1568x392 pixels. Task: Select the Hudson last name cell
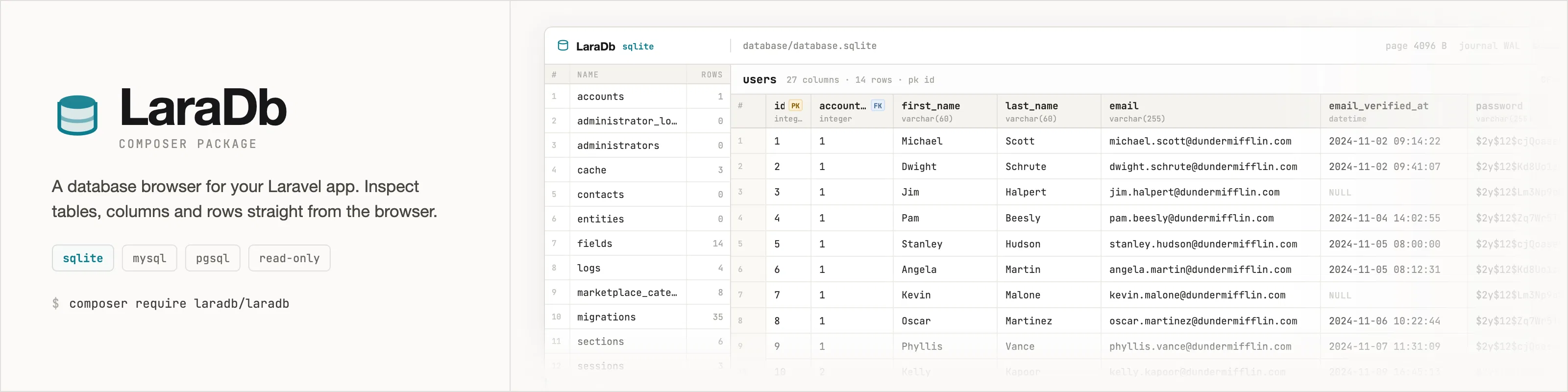(1050, 244)
